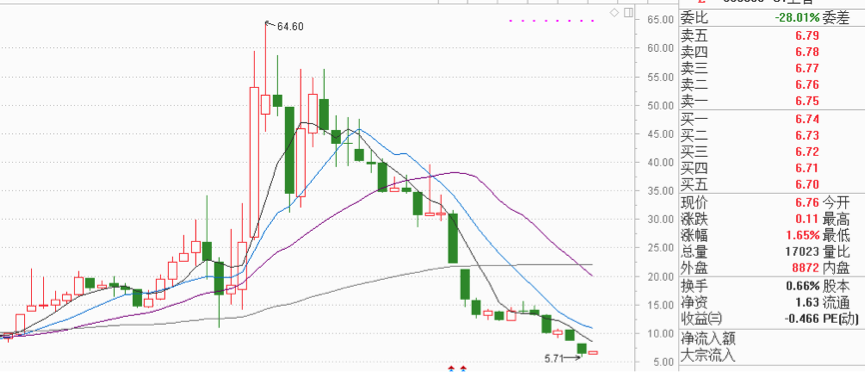Select the 5.71 low price label
The height and width of the screenshot is (372, 866).
553,359
